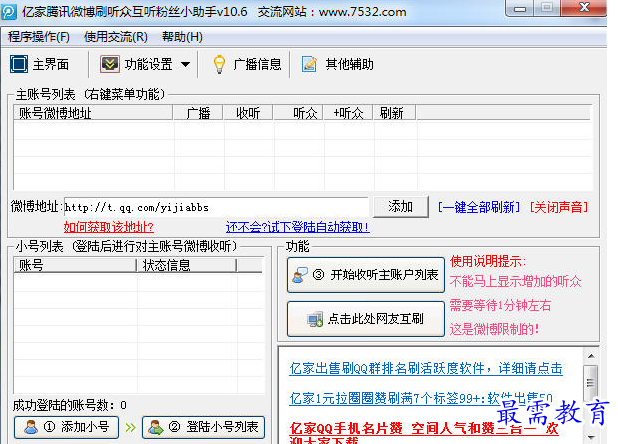Click the app logo icon in title bar
The height and width of the screenshot is (444, 618).
coord(9,12)
